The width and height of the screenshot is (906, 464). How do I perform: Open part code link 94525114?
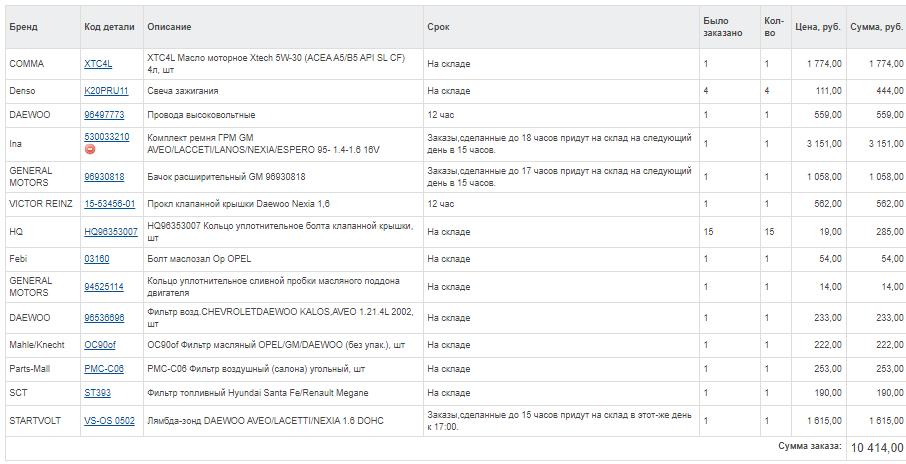[x=104, y=287]
